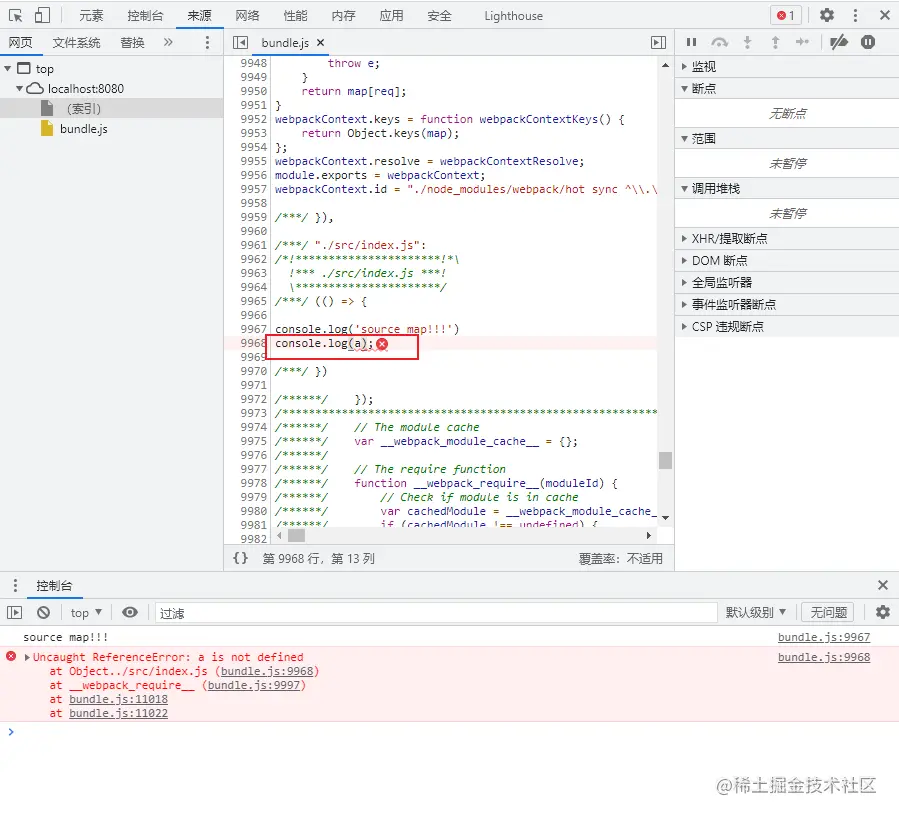Clear the console
Image resolution: width=899 pixels, height=817 pixels.
[x=44, y=612]
